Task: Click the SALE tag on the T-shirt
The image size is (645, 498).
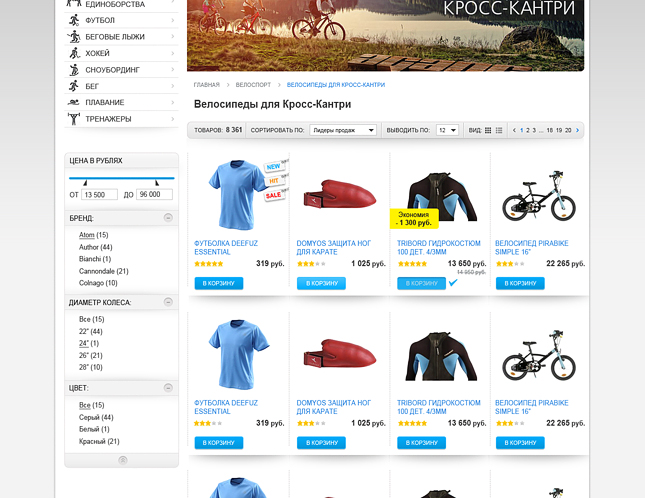Action: (x=274, y=195)
